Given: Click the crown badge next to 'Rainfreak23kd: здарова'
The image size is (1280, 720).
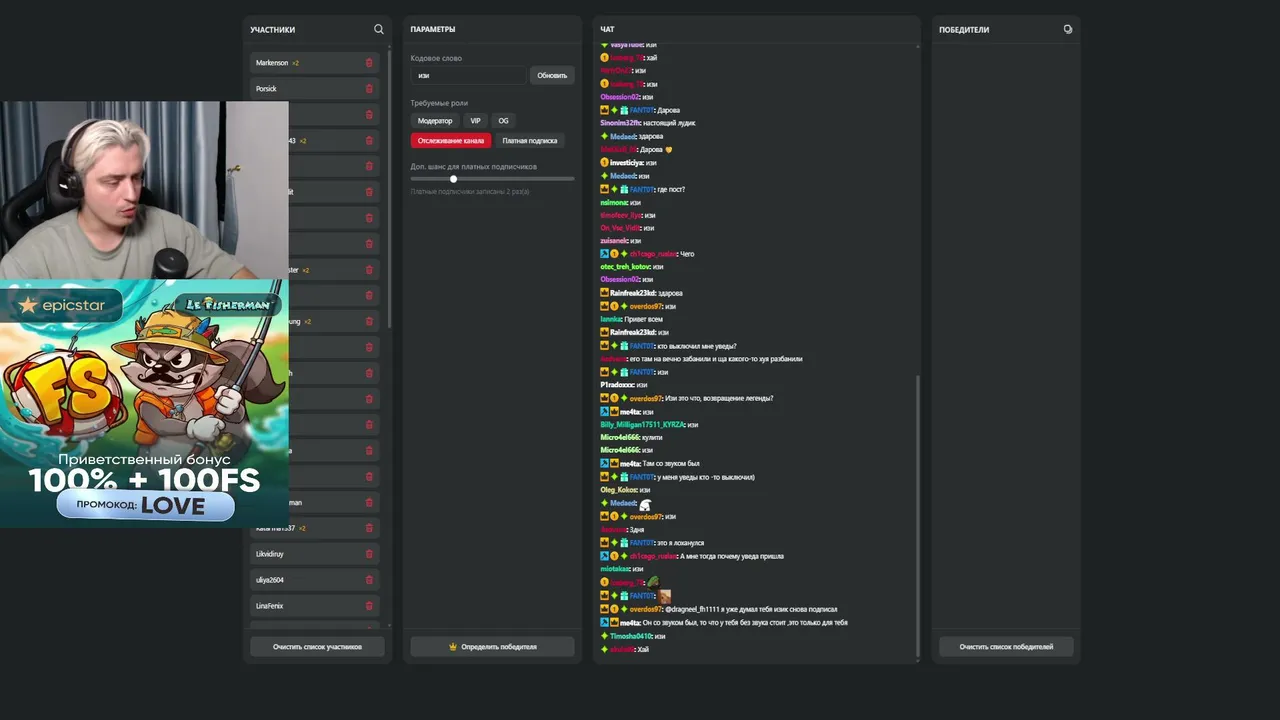Looking at the screenshot, I should pos(604,293).
